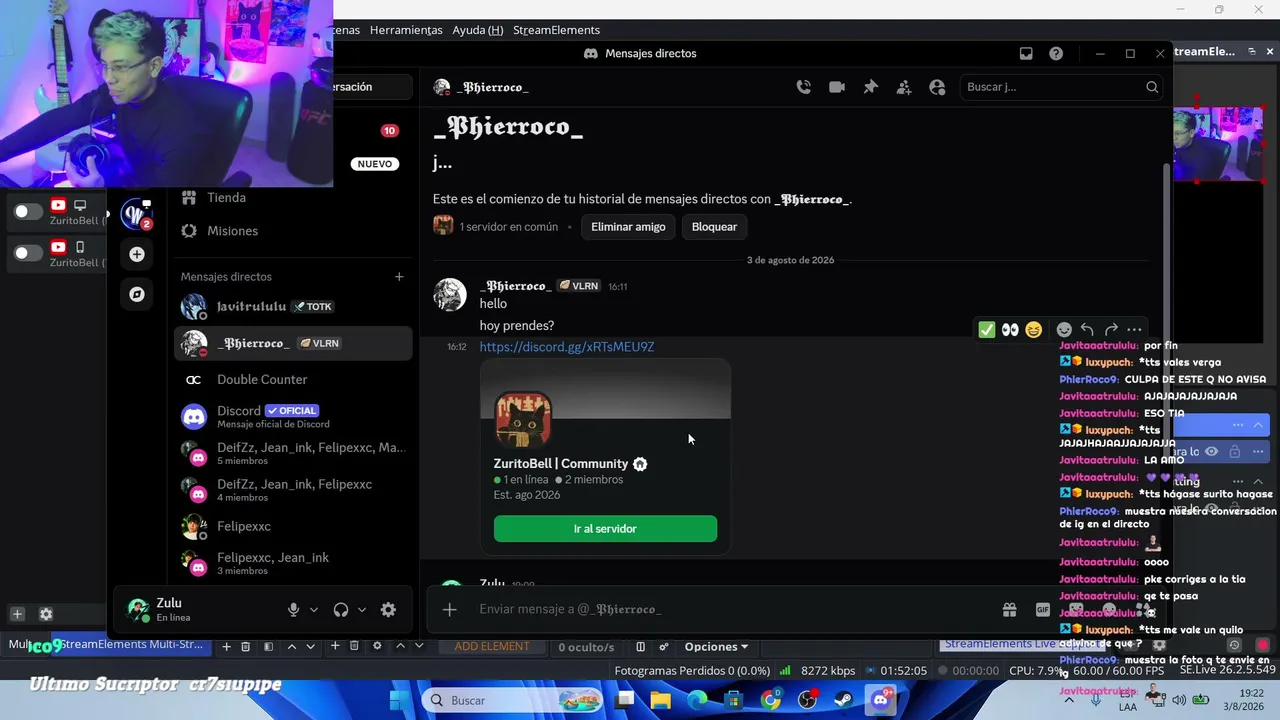Forward the hovered message
Image resolution: width=1280 pixels, height=720 pixels.
1110,329
